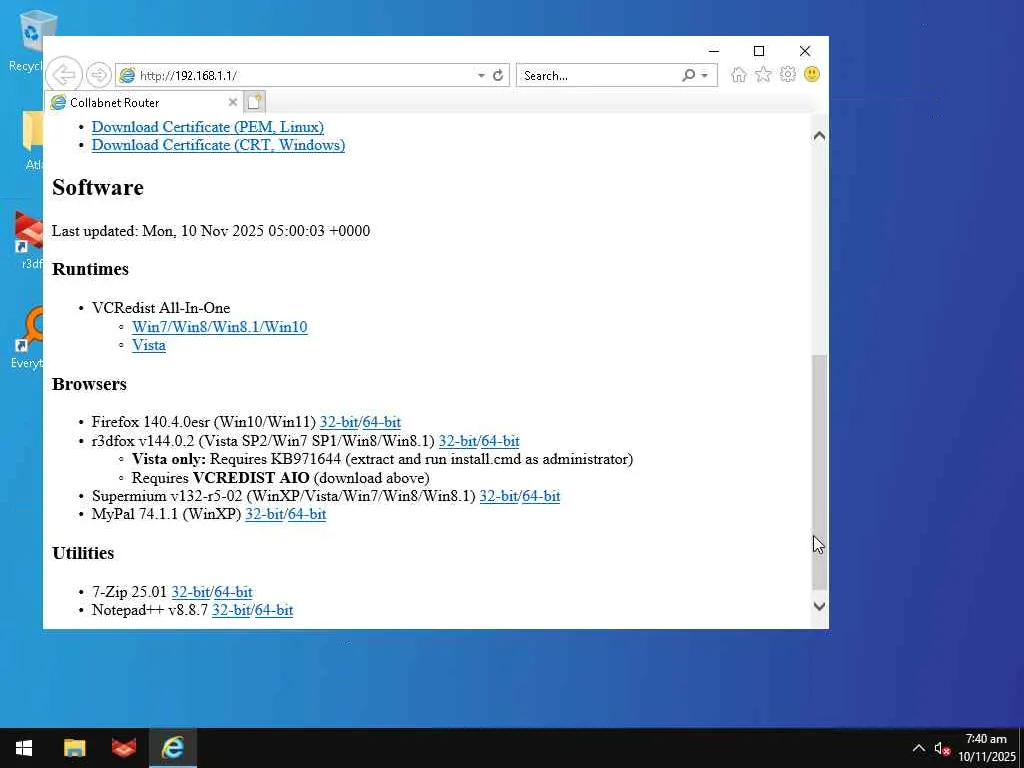Click the 'Software' heading text
Screen dimensions: 1024x768
tap(98, 187)
